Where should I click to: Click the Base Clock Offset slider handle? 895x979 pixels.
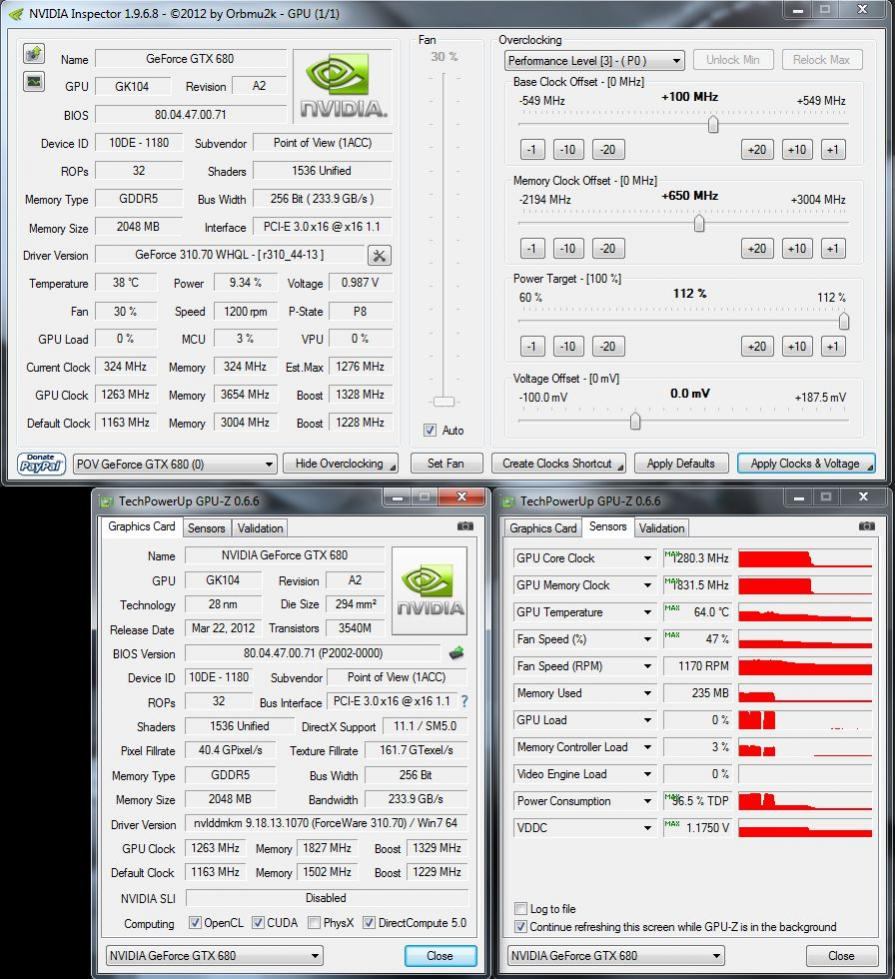tap(713, 125)
